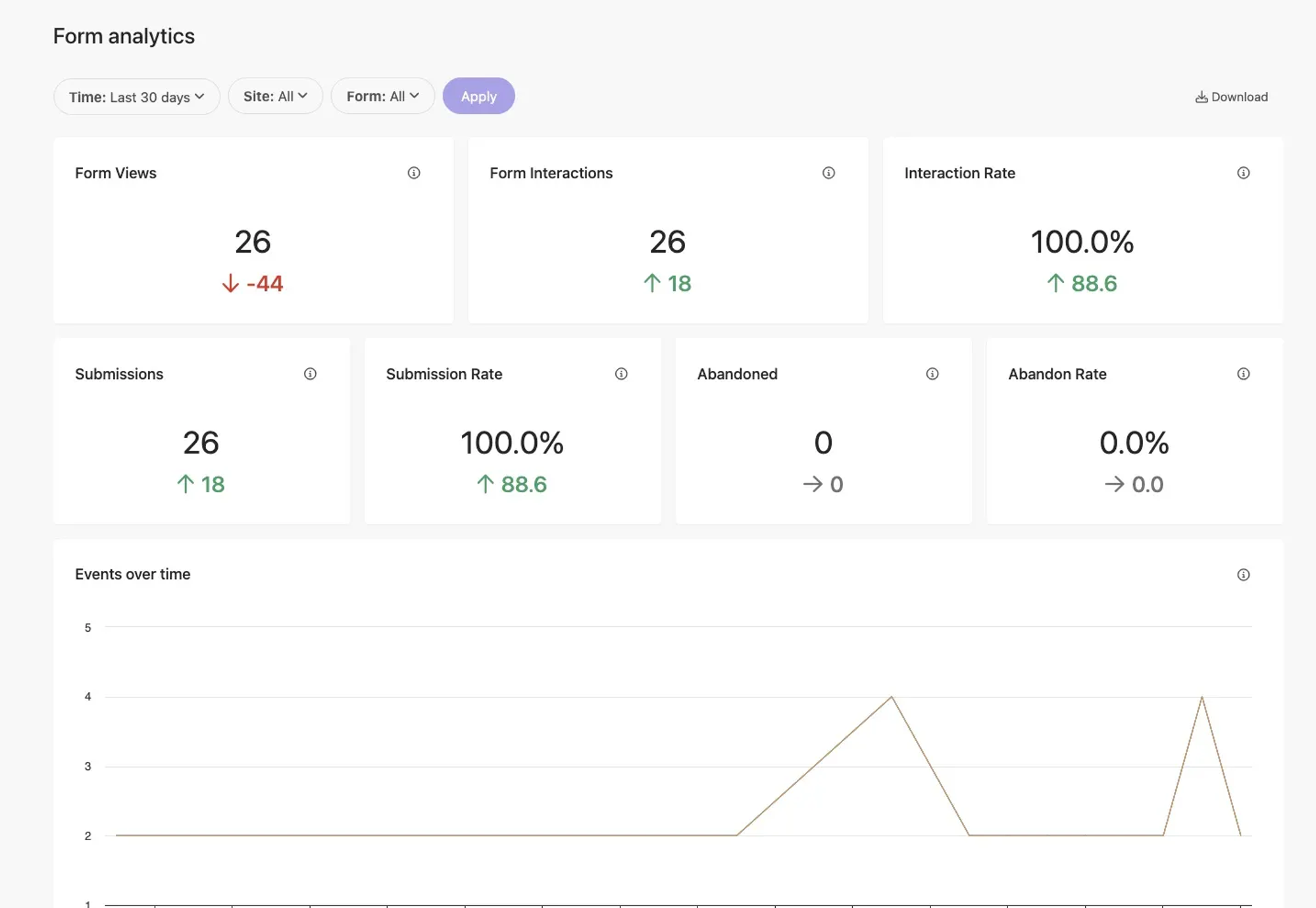Click the Download button for analytics data
The height and width of the screenshot is (908, 1316).
(x=1231, y=96)
